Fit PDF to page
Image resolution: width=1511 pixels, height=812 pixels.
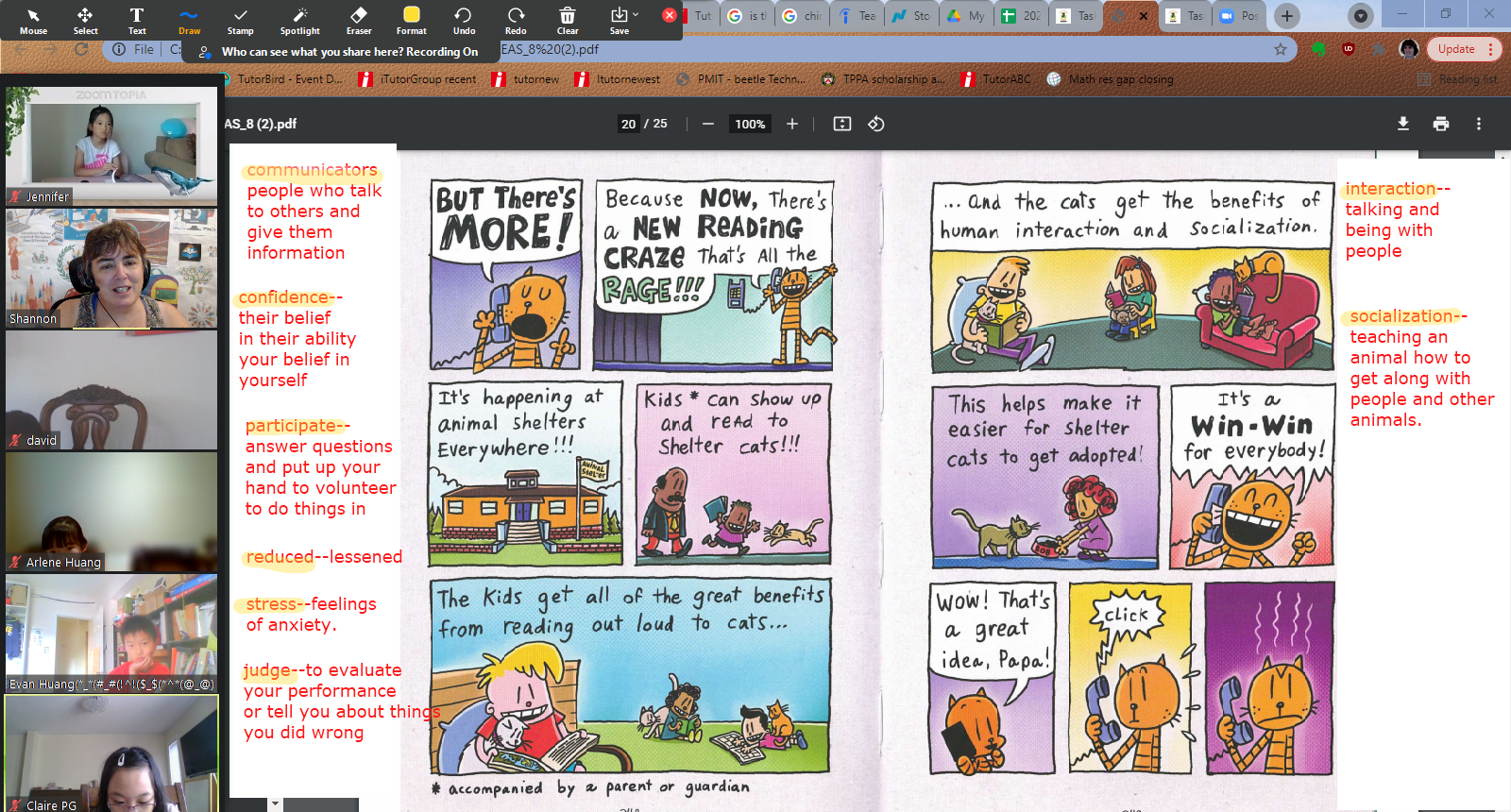pyautogui.click(x=842, y=124)
